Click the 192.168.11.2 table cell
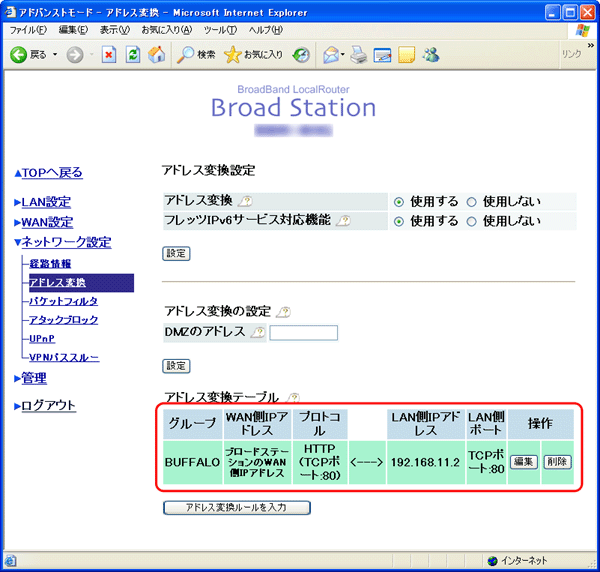This screenshot has width=600, height=572. (426, 463)
